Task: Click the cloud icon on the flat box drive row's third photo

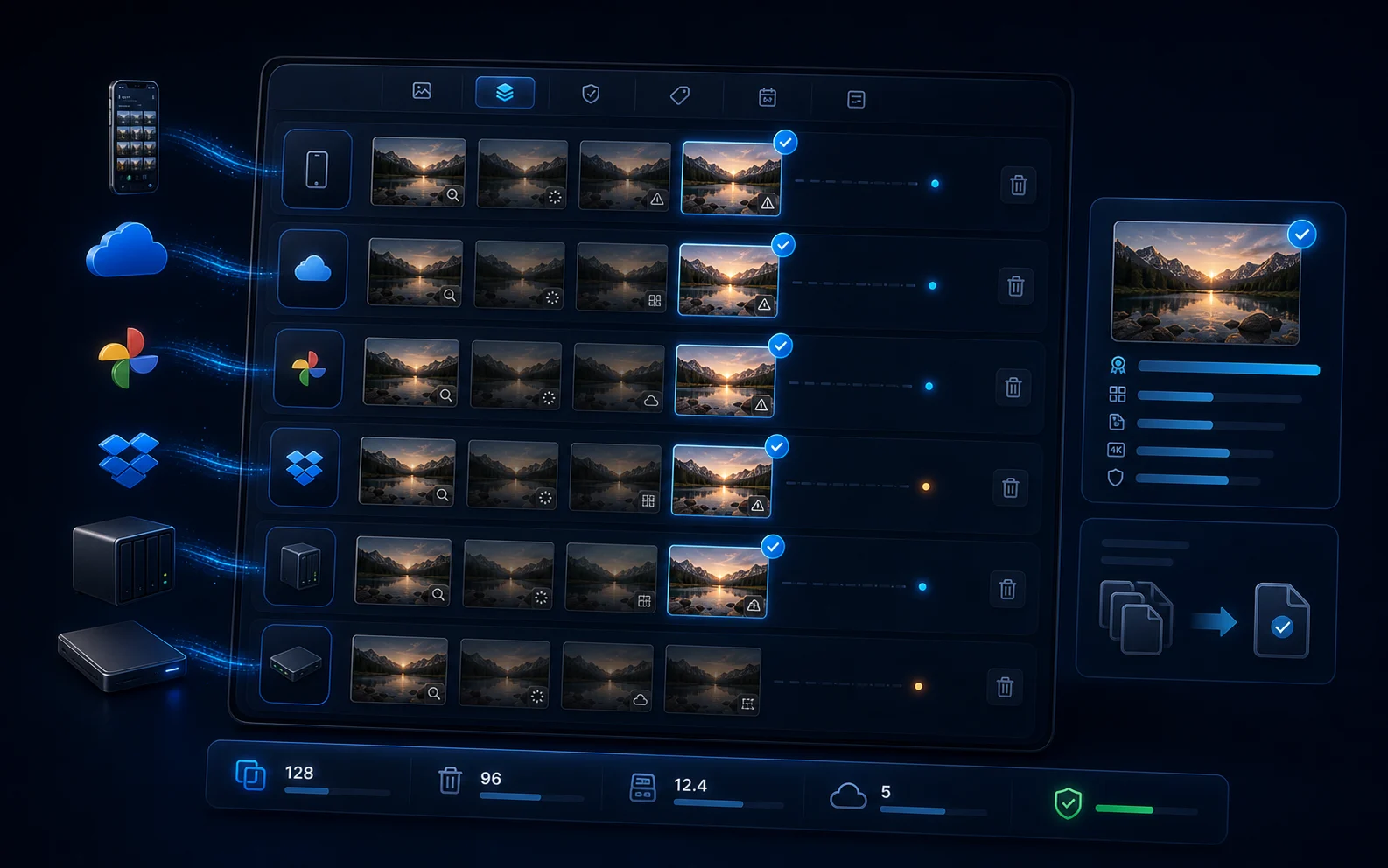Action: click(641, 699)
